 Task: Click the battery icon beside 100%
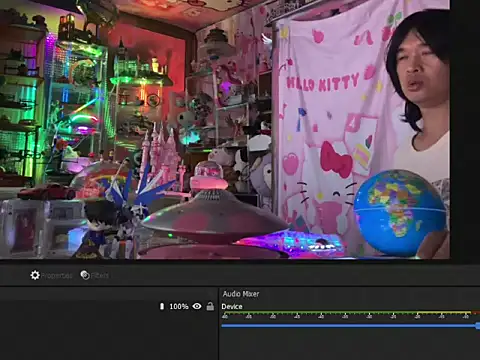pyautogui.click(x=162, y=306)
